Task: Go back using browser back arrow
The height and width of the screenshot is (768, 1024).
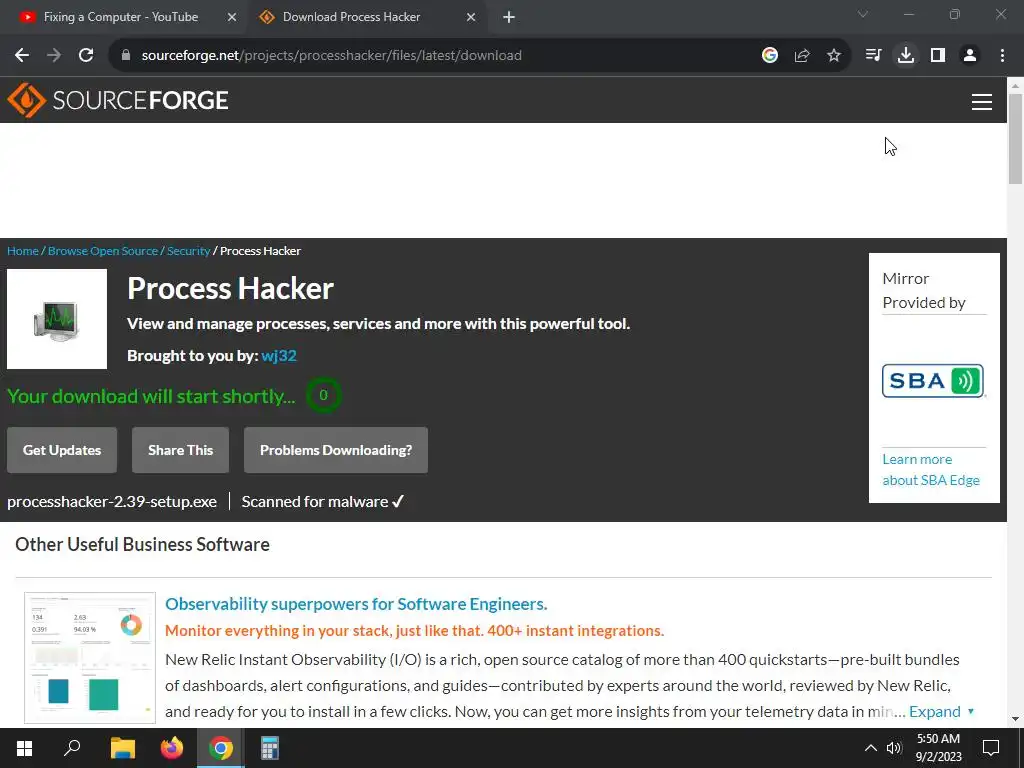Action: tap(22, 56)
